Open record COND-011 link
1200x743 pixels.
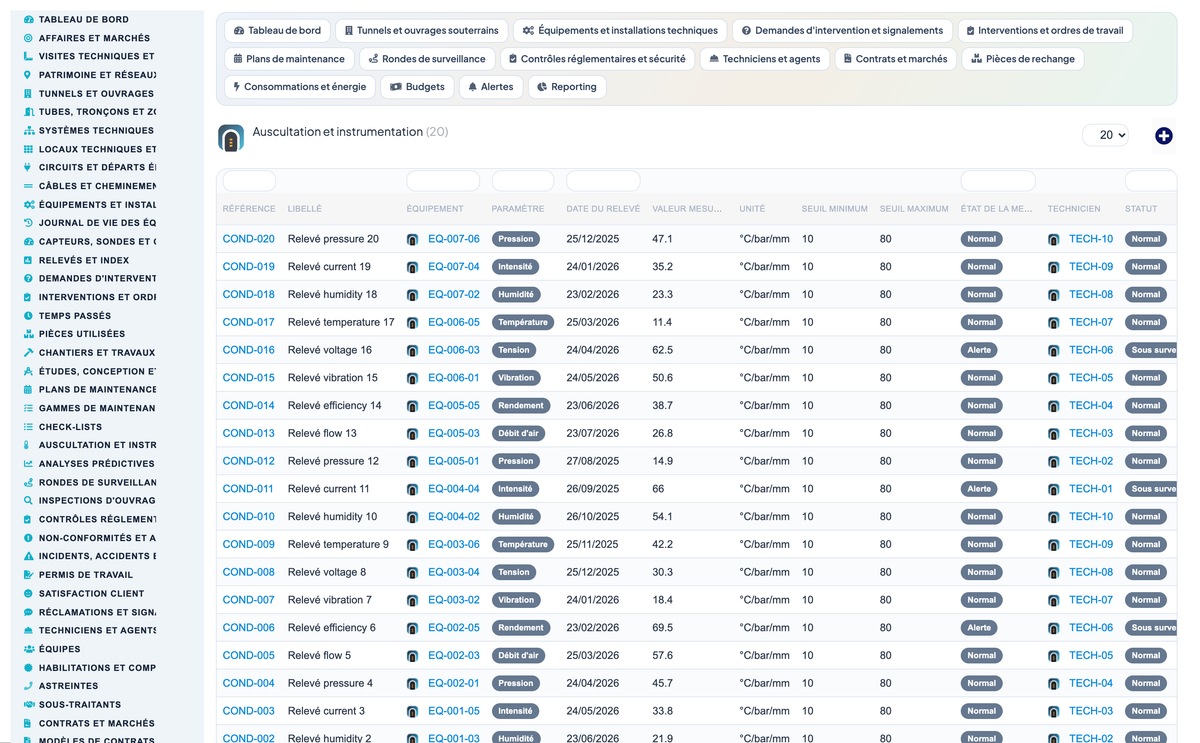[x=248, y=489]
